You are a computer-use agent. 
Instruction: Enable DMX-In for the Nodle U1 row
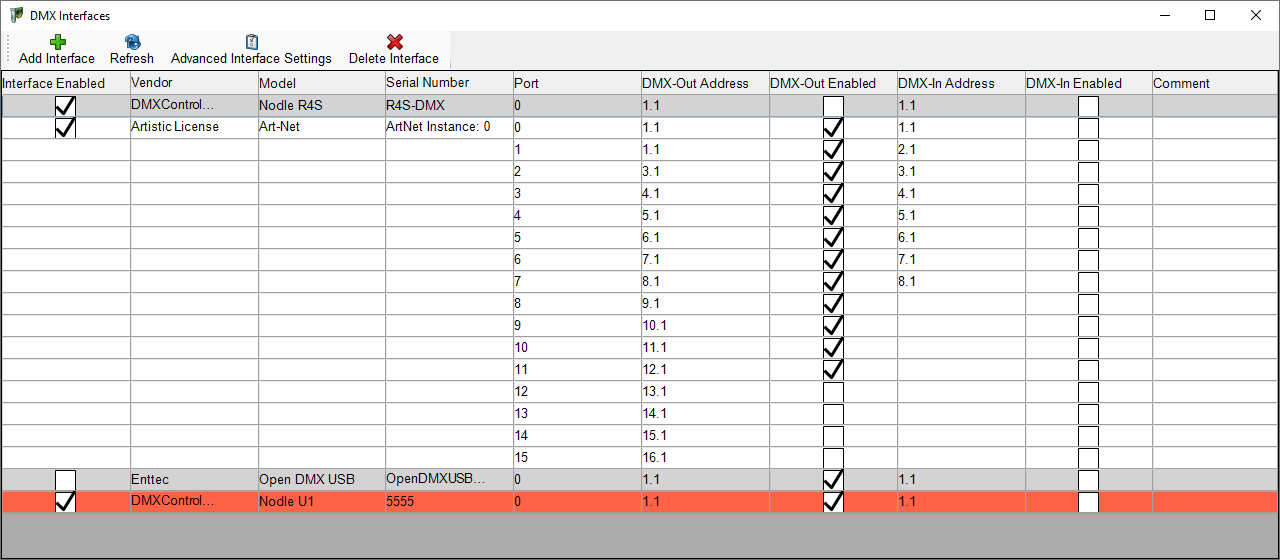1088,502
